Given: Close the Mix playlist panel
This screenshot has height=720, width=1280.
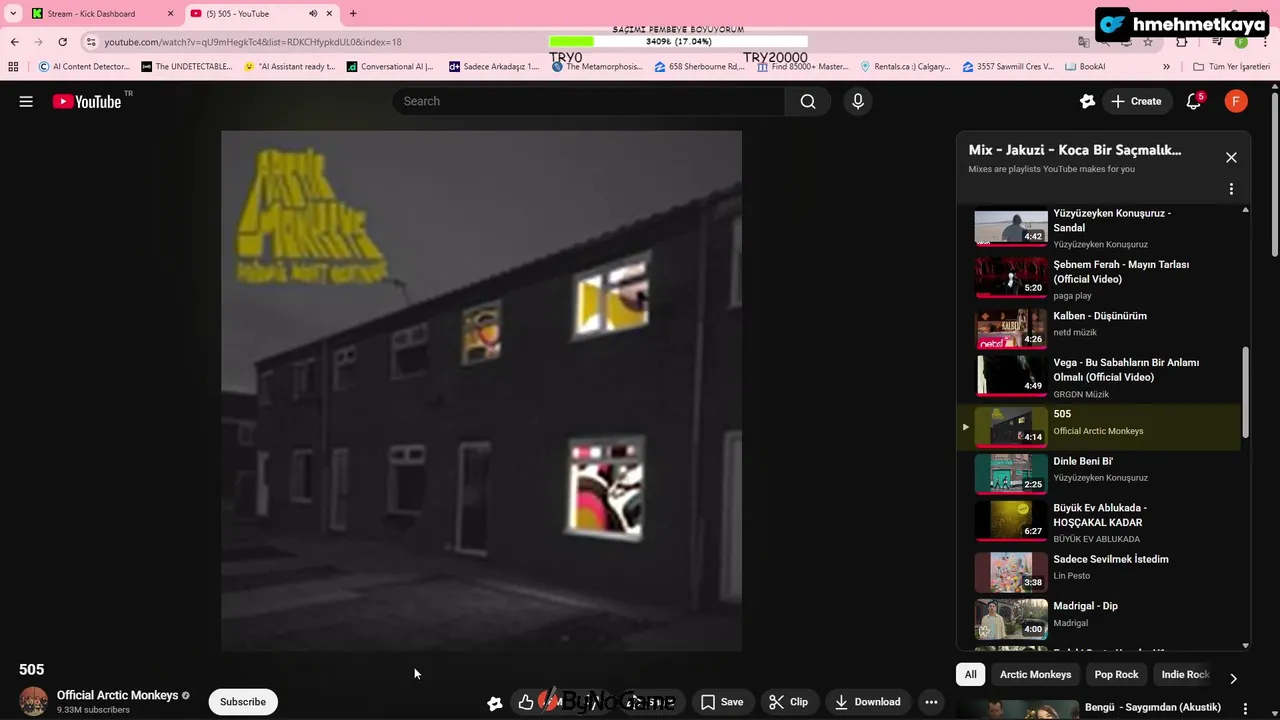Looking at the screenshot, I should (x=1231, y=157).
